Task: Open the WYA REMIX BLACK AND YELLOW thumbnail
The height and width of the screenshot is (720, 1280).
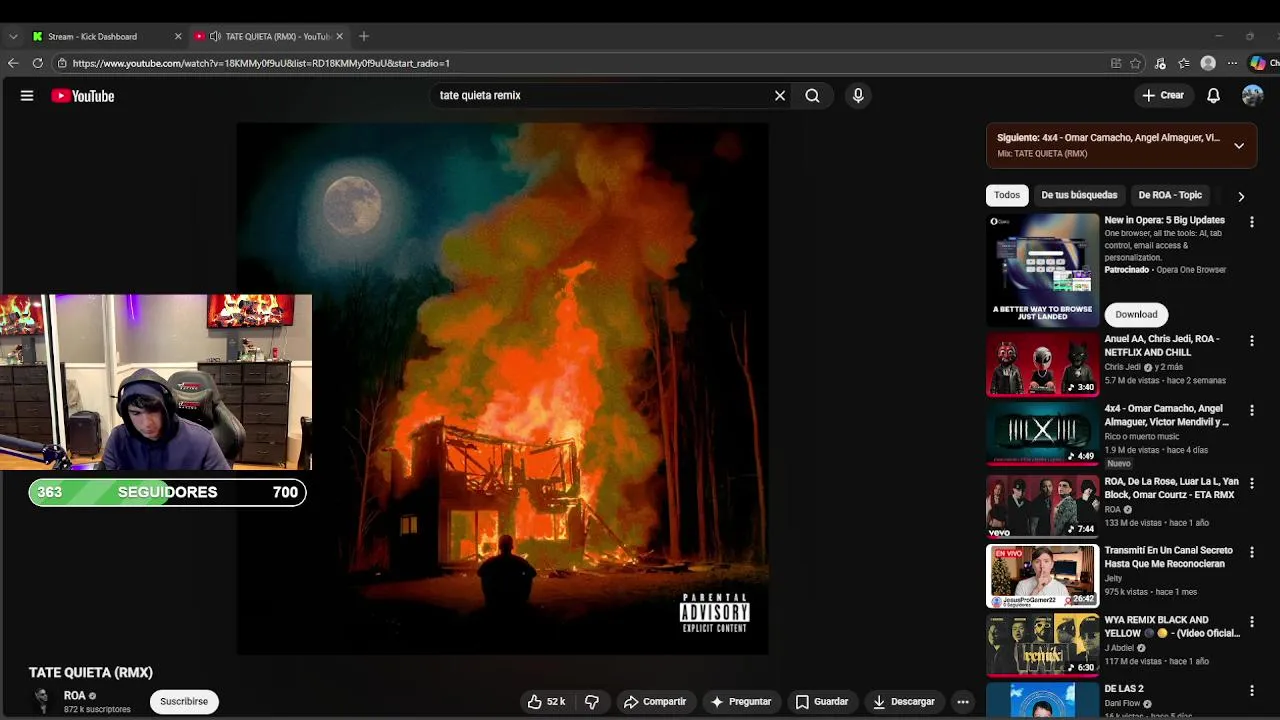Action: point(1043,646)
